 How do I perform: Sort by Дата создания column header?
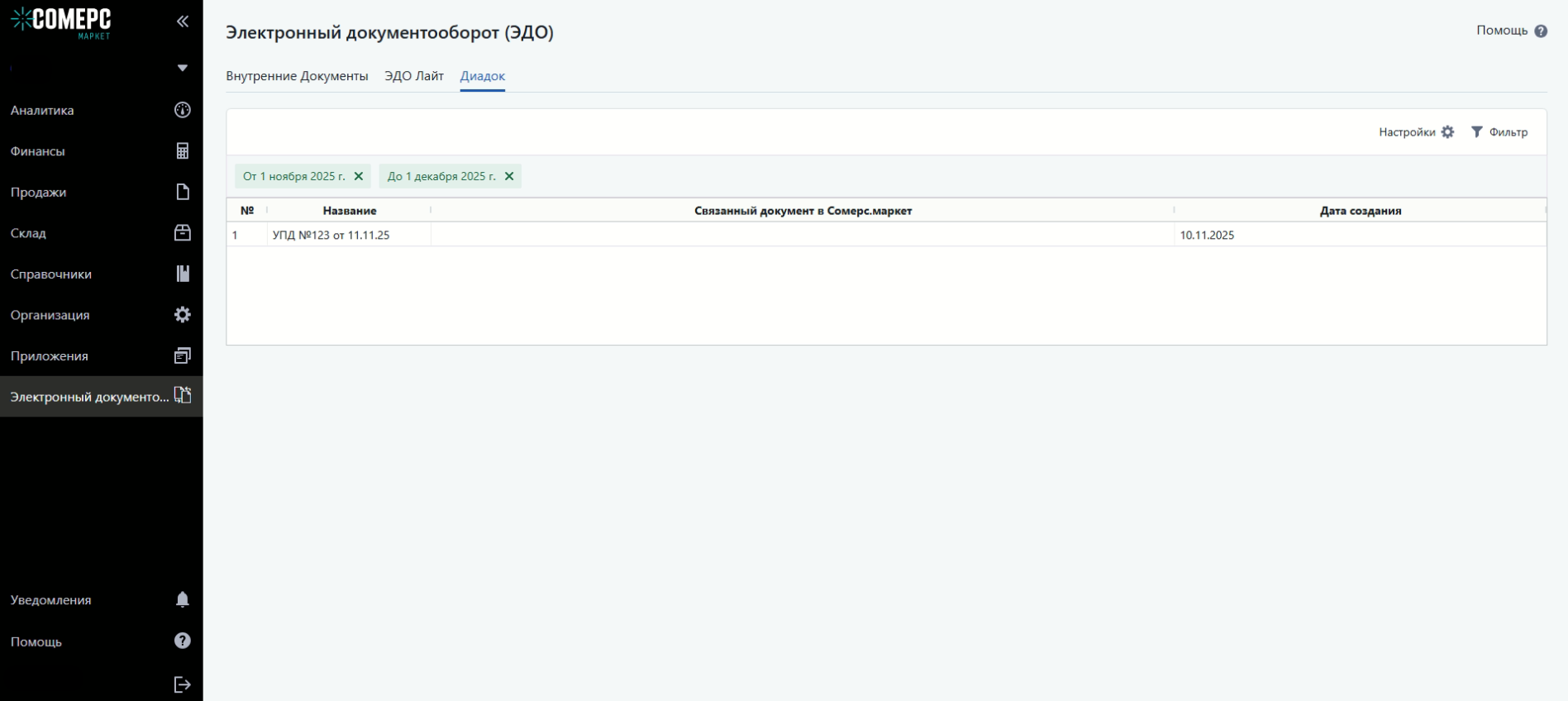tap(1360, 211)
